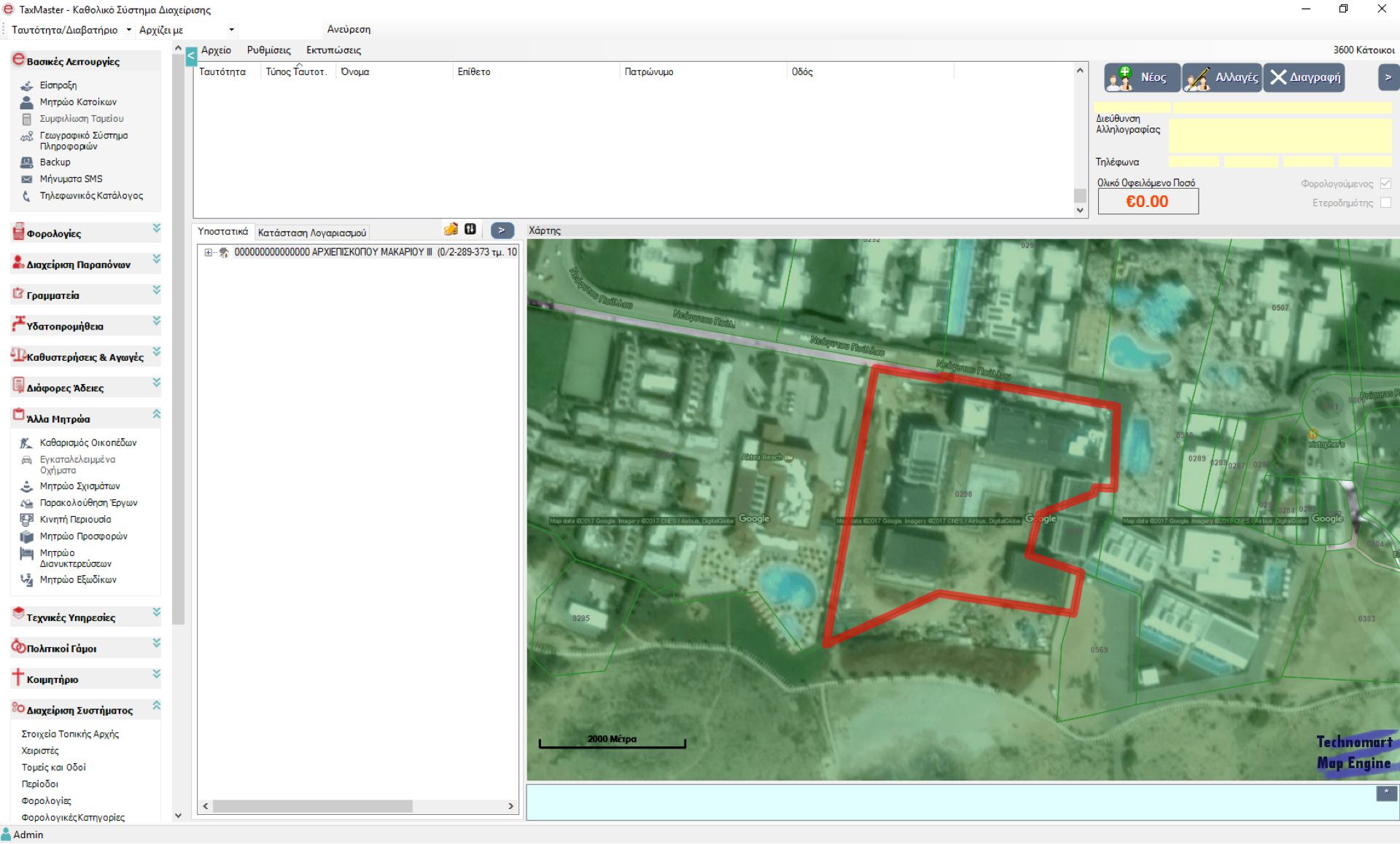The image size is (1400, 844).
Task: Click the properties house icon beside tabs
Action: pyautogui.click(x=451, y=230)
